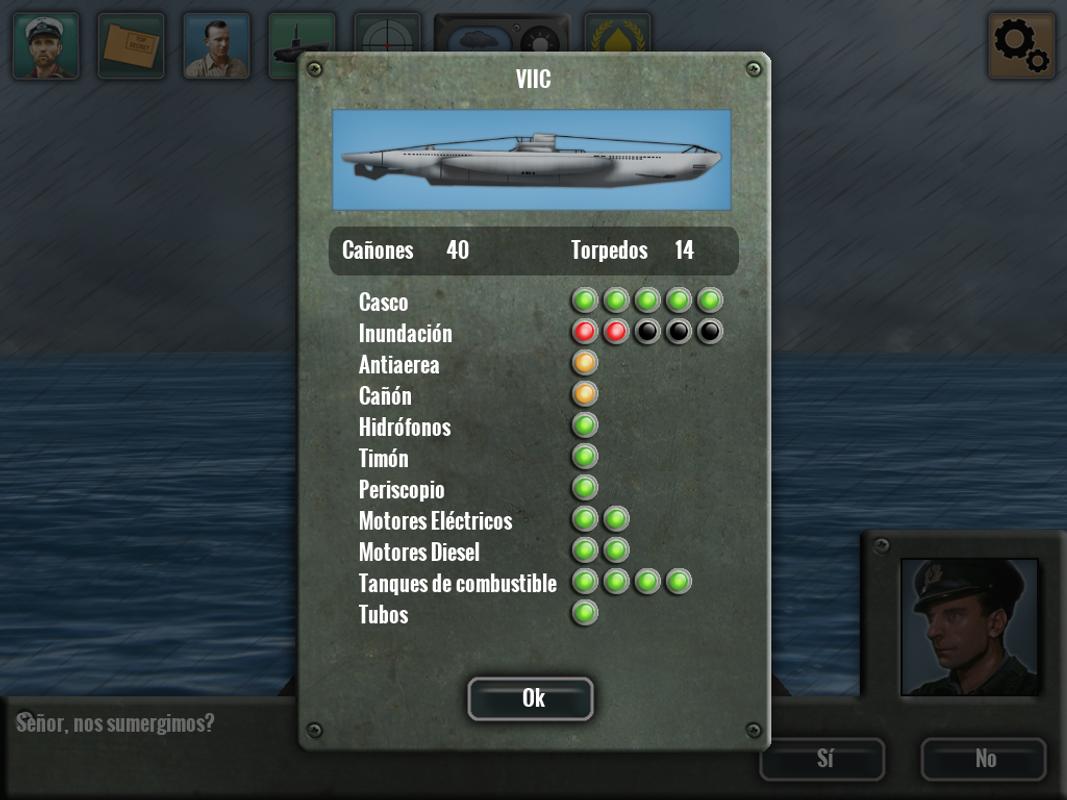Click the orange Antiaerea status light

point(585,363)
